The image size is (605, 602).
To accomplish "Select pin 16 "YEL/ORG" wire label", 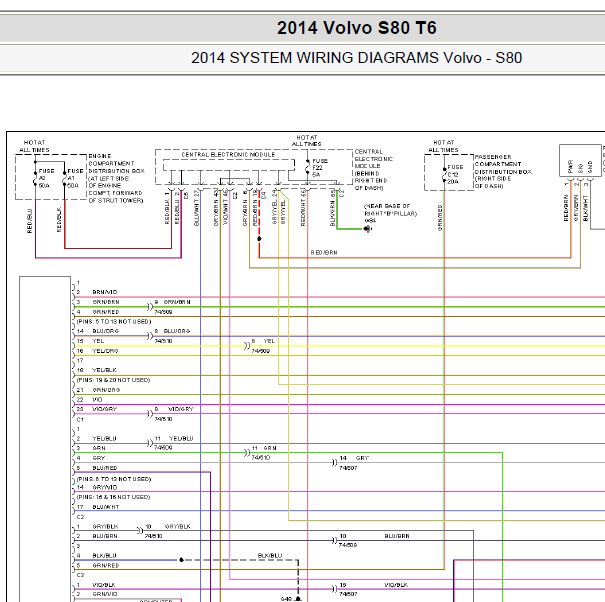I will pos(105,351).
